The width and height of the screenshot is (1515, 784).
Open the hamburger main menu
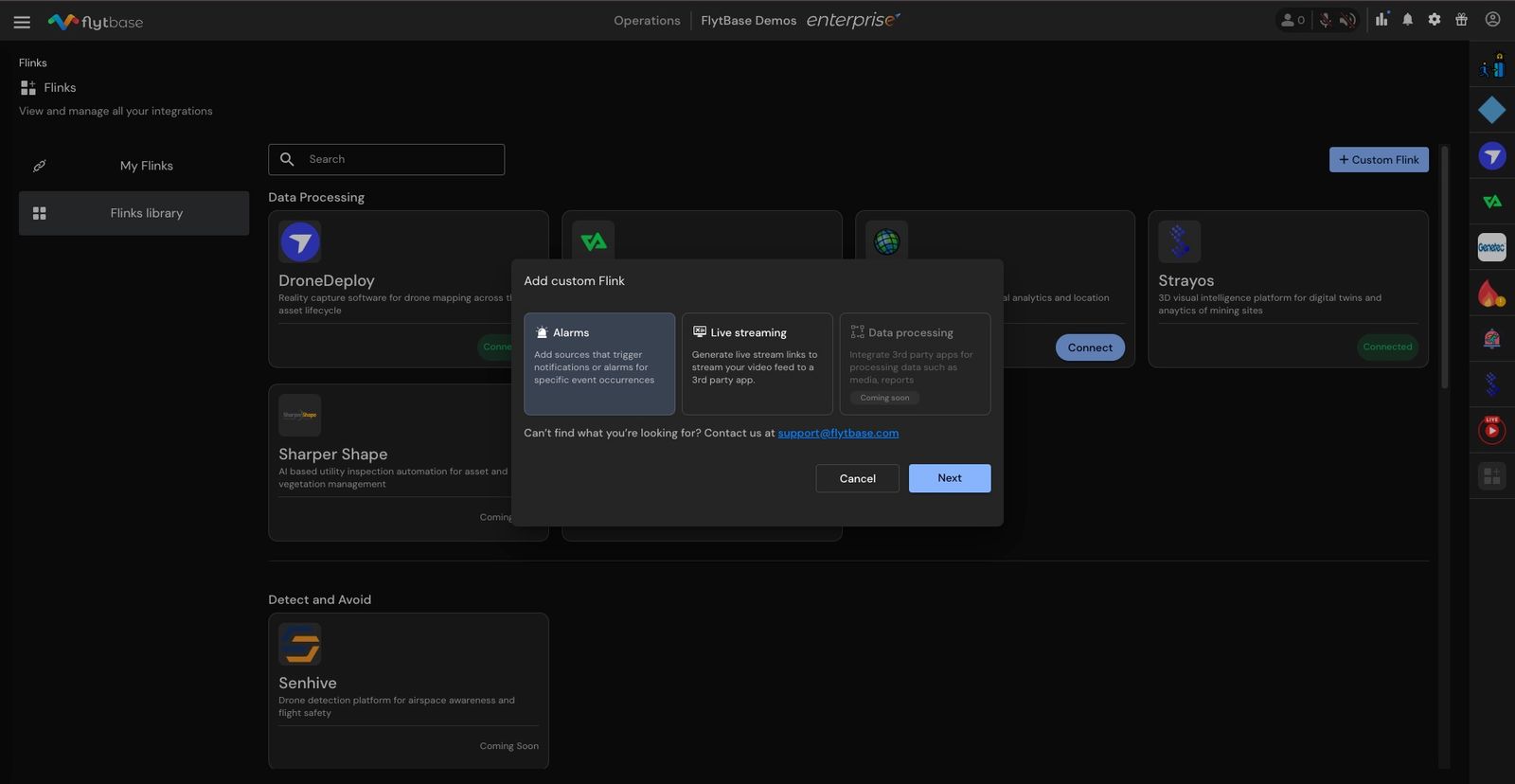22,22
